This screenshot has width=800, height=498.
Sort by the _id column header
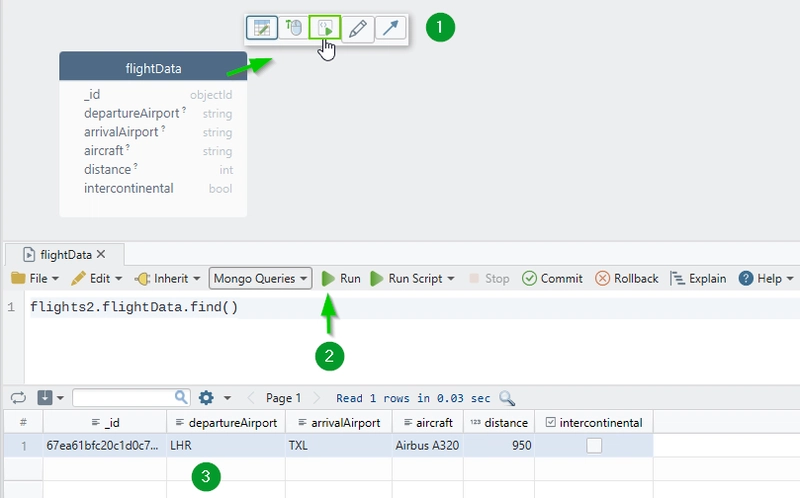105,422
